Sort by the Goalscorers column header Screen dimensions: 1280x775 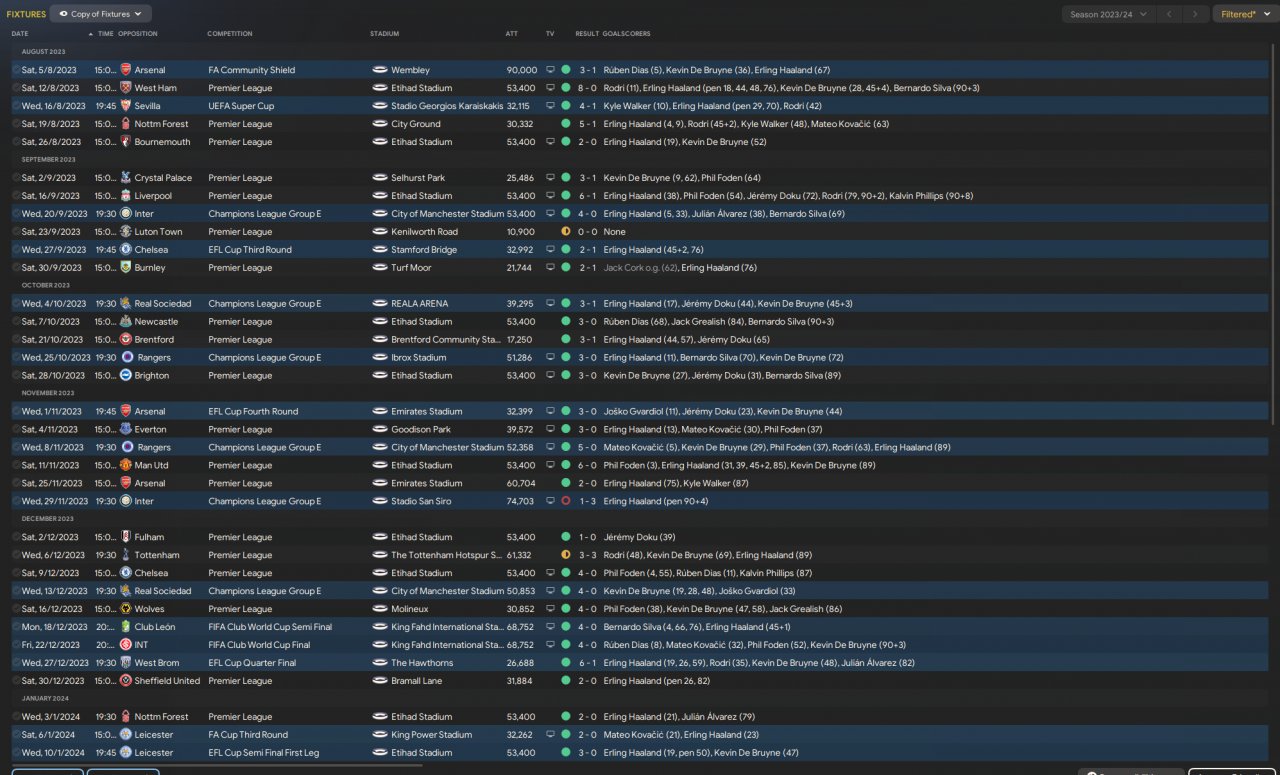[x=627, y=34]
